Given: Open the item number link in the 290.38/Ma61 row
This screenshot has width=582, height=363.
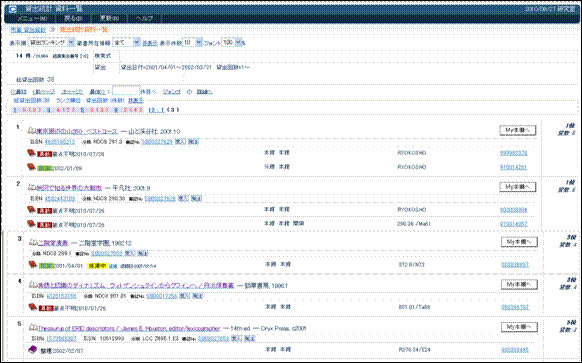Looking at the screenshot, I should [514, 224].
